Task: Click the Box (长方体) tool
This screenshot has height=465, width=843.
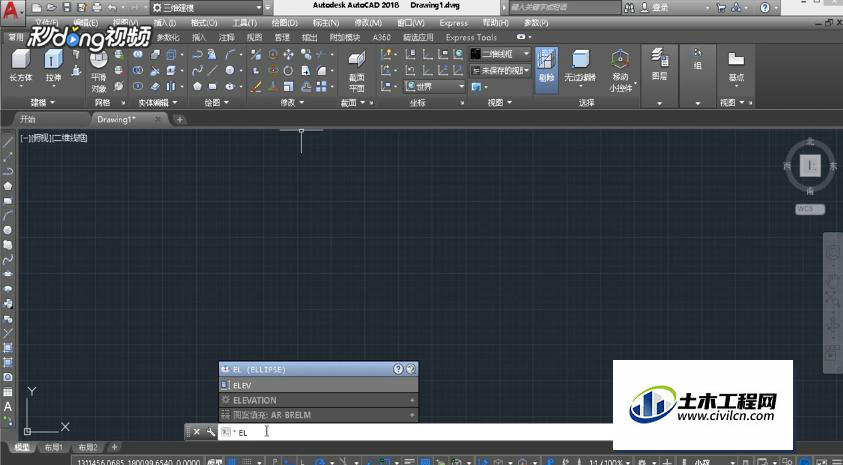Action: [x=21, y=65]
